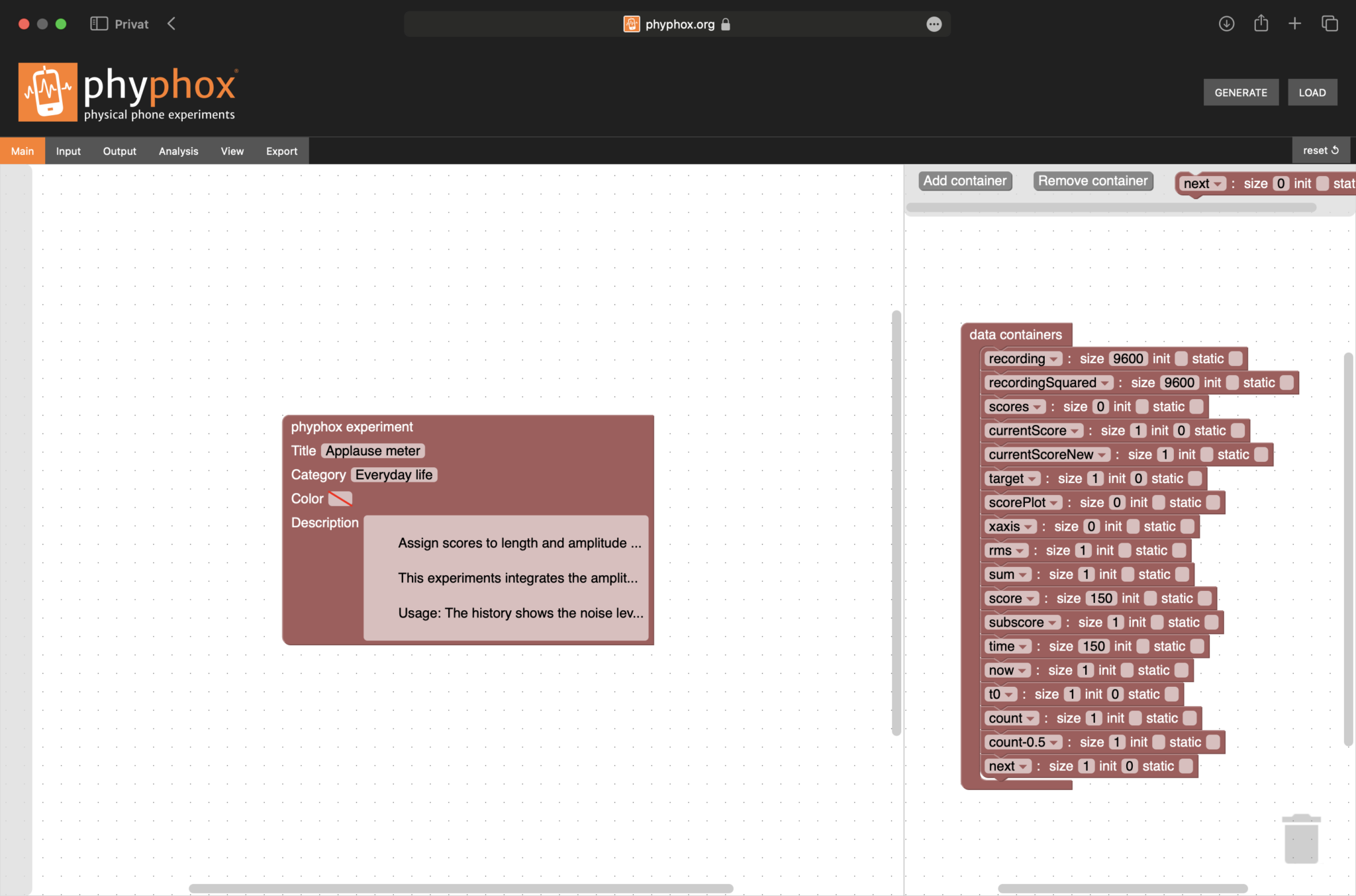
Task: Toggle the sidebar with the sidebar icon
Action: tap(100, 23)
